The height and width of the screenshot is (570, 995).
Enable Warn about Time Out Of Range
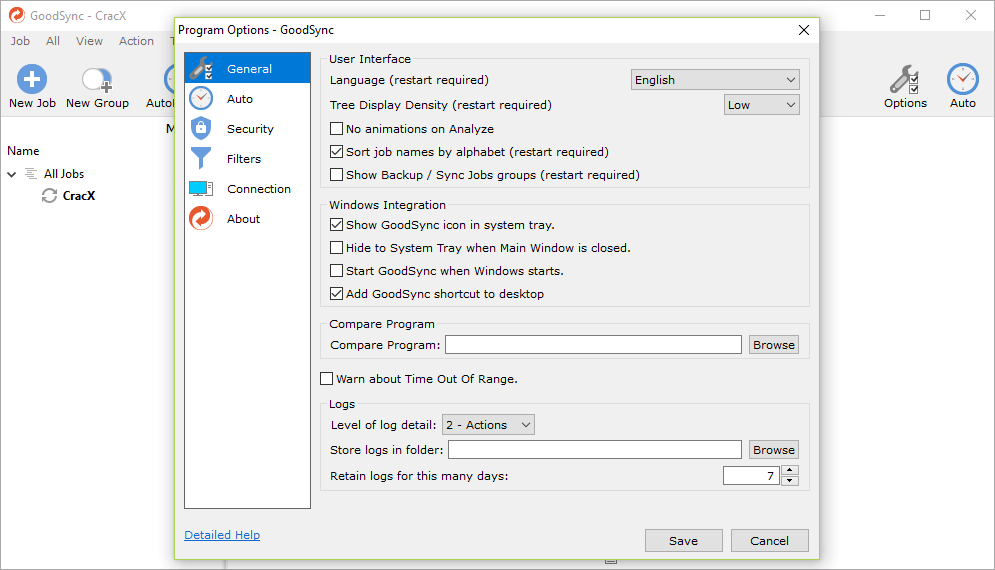click(326, 379)
